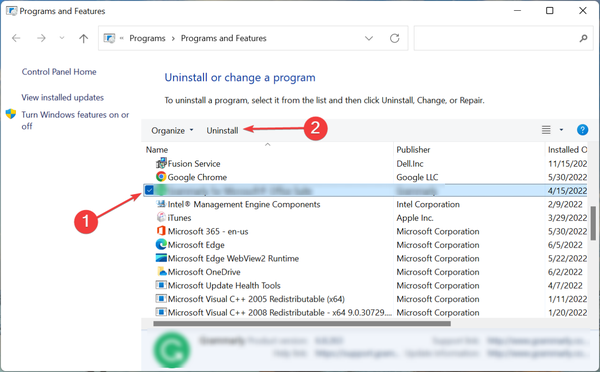Open view options dropdown arrow
This screenshot has width=600, height=372.
click(x=561, y=130)
